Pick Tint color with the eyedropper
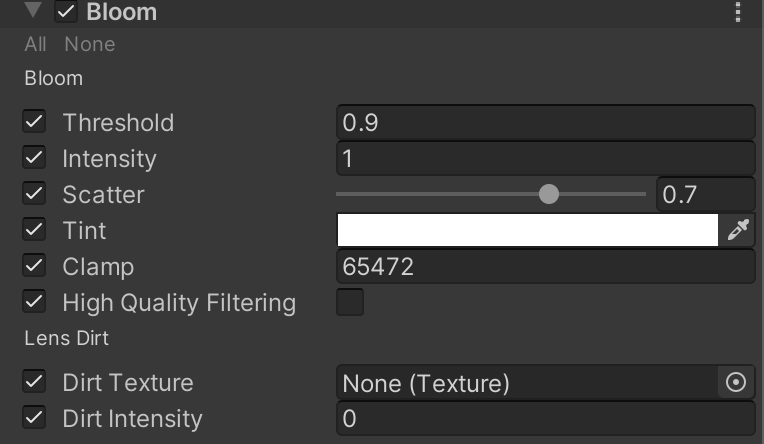This screenshot has height=444, width=764. point(738,230)
